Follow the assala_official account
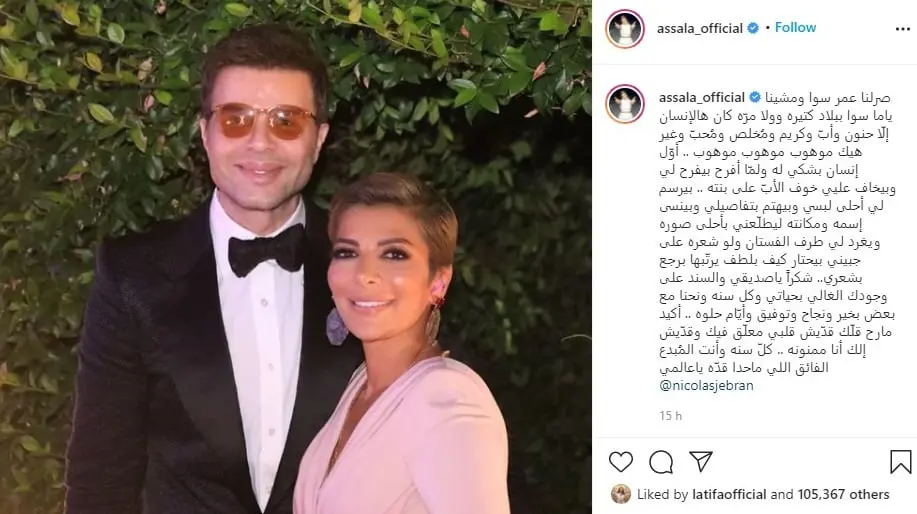 pos(795,27)
